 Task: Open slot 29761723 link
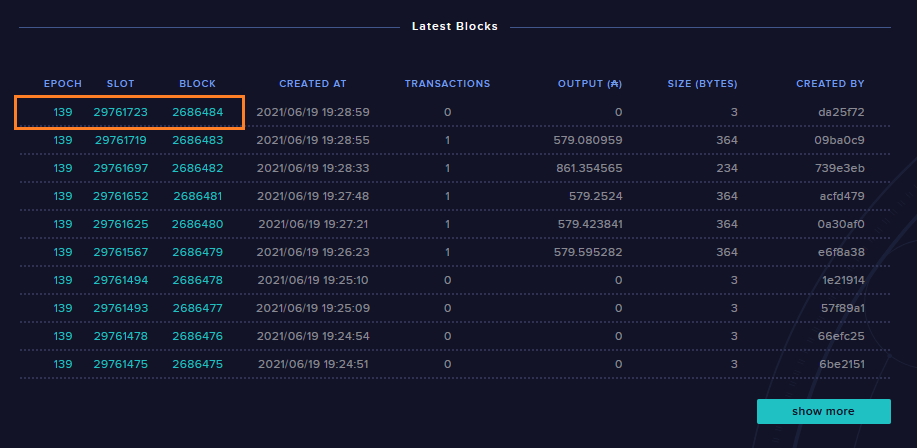121,112
